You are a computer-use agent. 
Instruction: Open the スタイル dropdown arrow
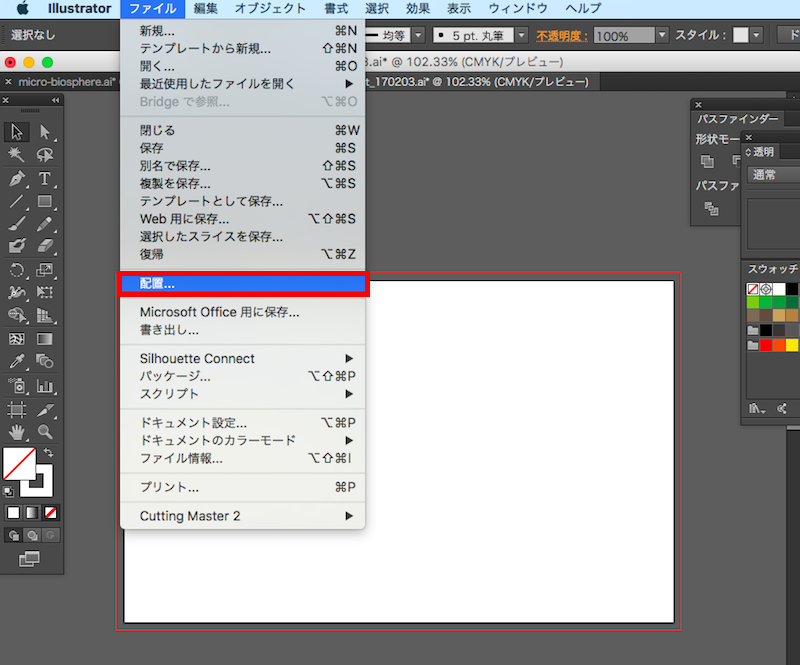(x=756, y=35)
